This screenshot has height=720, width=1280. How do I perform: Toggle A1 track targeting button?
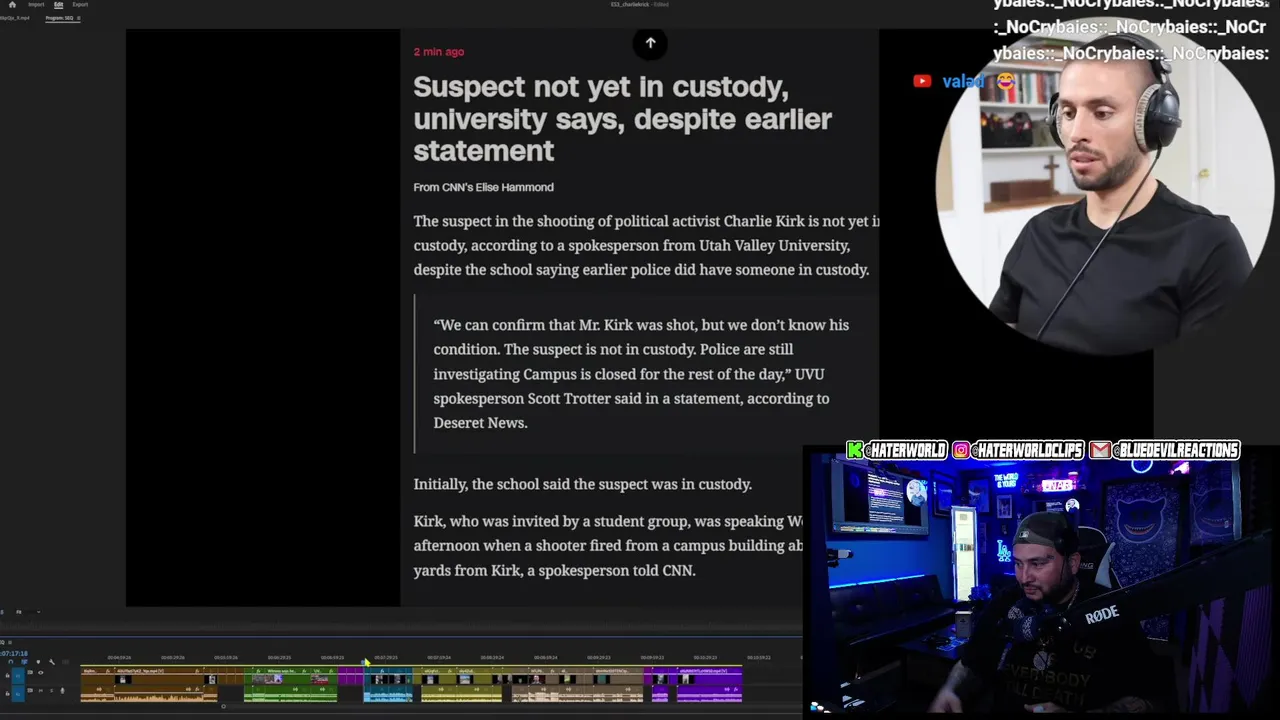click(x=18, y=694)
